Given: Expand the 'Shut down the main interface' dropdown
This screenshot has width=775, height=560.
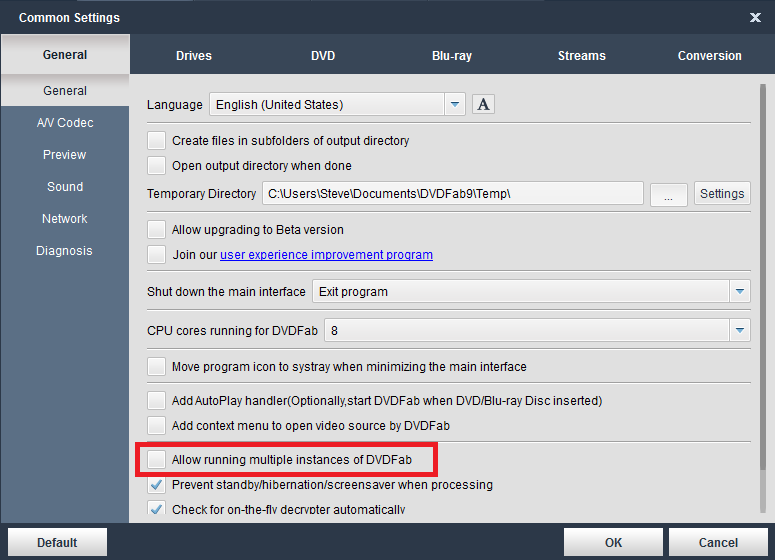Looking at the screenshot, I should (x=740, y=292).
